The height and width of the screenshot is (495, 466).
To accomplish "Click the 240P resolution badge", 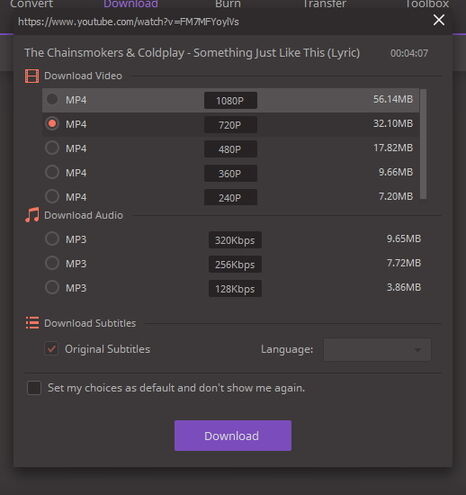I will pos(230,198).
